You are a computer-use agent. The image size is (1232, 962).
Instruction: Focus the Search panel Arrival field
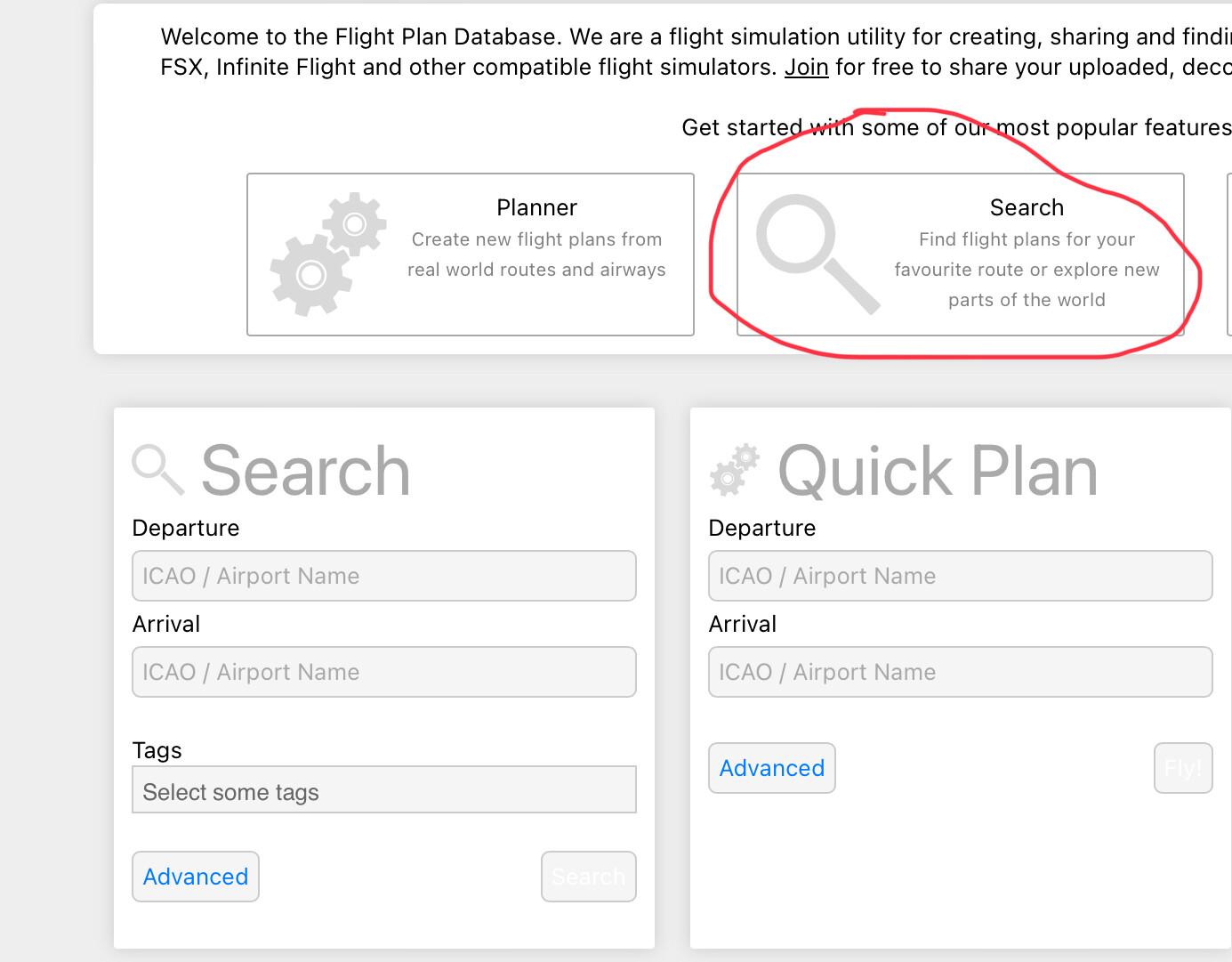(x=384, y=672)
